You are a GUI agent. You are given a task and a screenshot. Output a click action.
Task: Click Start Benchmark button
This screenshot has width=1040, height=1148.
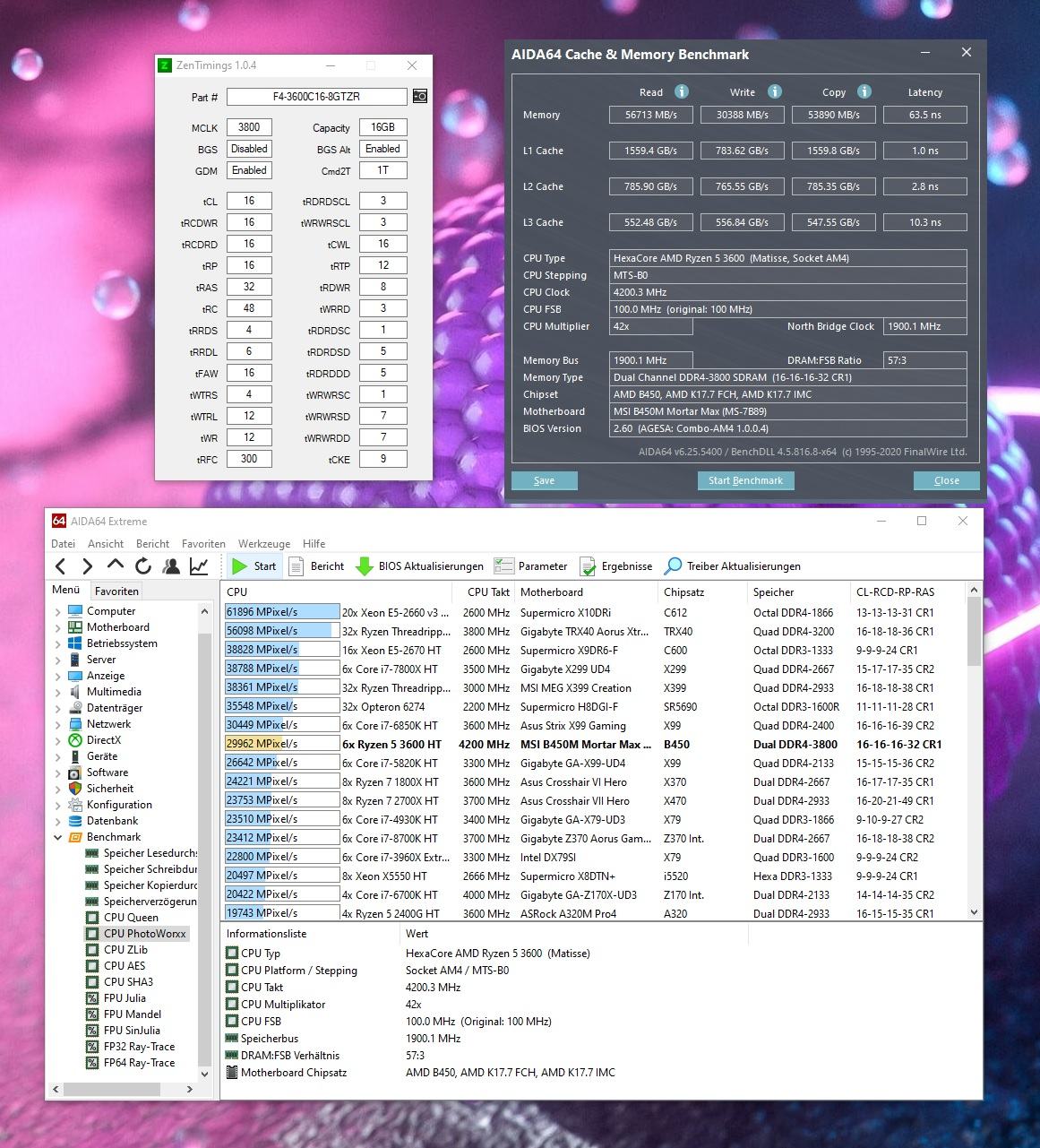click(x=745, y=480)
